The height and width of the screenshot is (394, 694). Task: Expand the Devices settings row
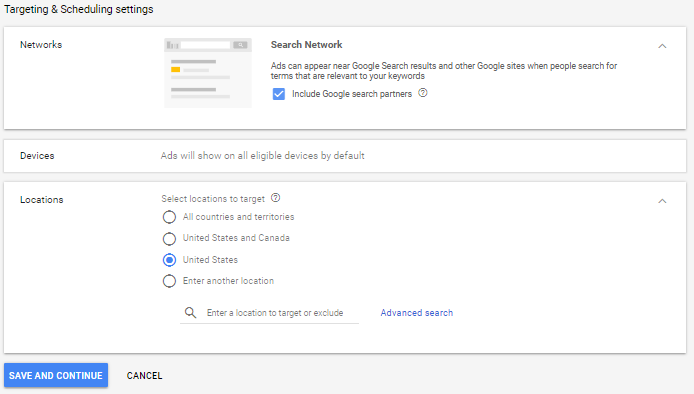click(x=345, y=156)
